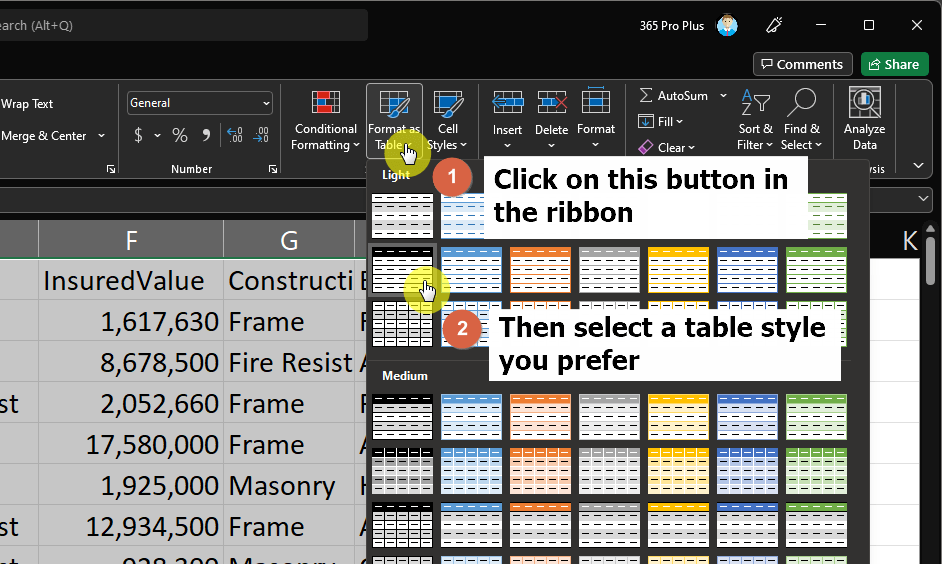Open the Comments pane

tap(803, 64)
